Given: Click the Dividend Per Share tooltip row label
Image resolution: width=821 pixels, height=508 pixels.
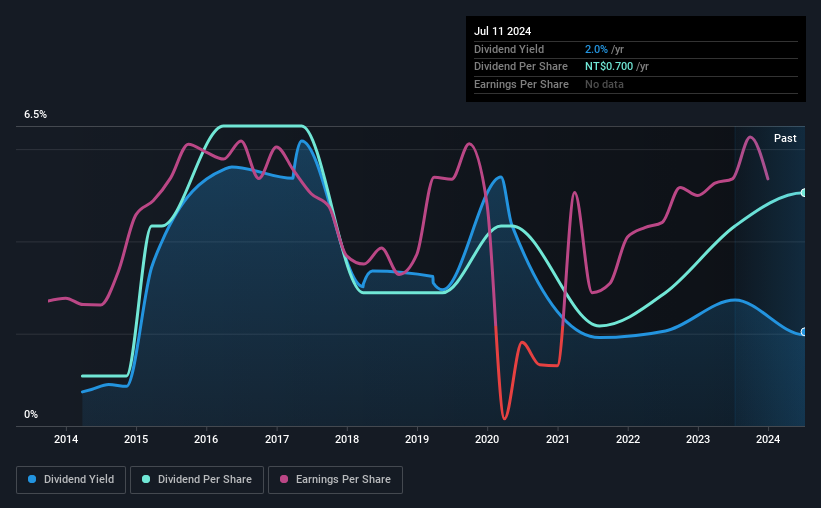Looking at the screenshot, I should 521,67.
